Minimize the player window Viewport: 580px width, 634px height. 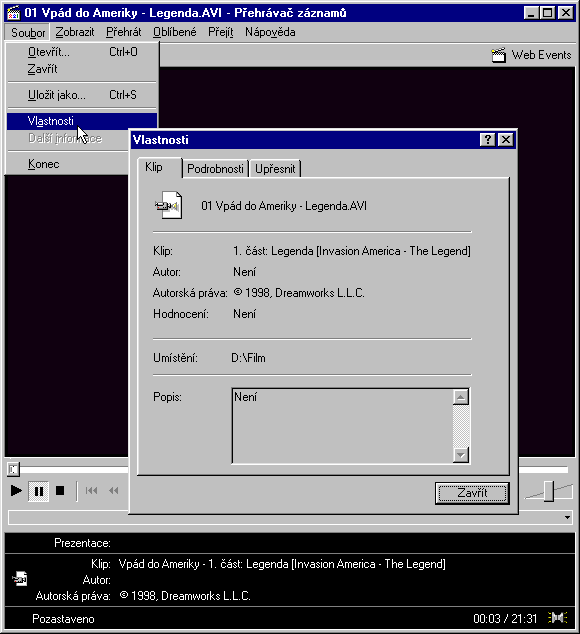tap(531, 13)
